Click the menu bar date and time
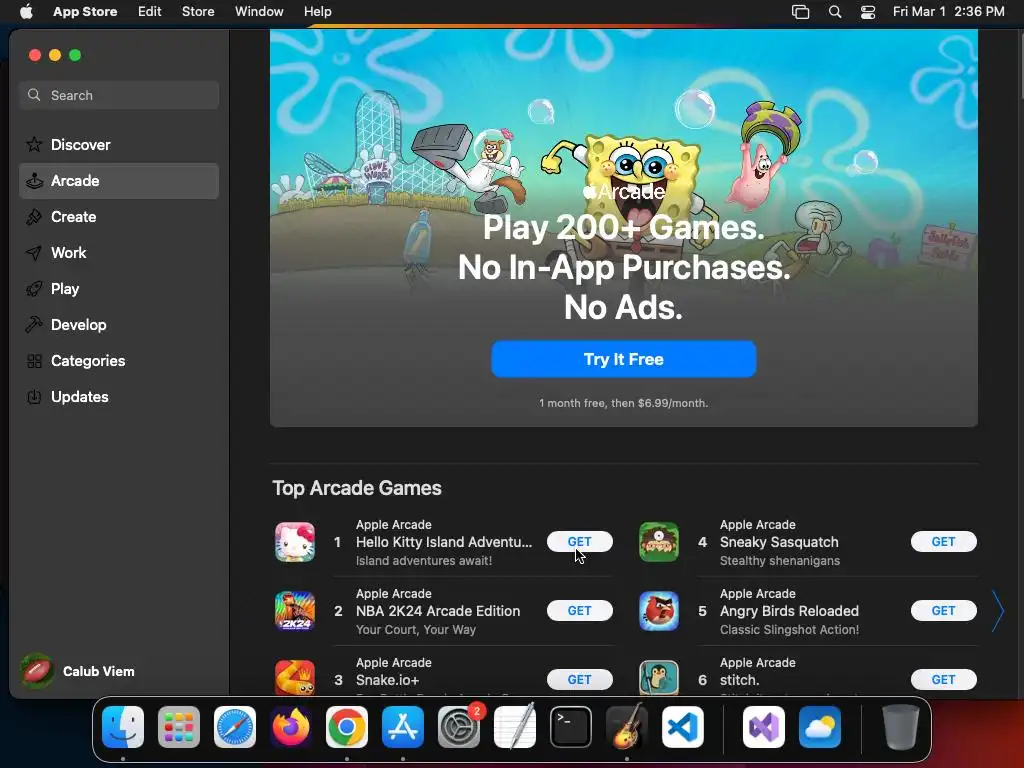This screenshot has width=1024, height=768. tap(948, 12)
